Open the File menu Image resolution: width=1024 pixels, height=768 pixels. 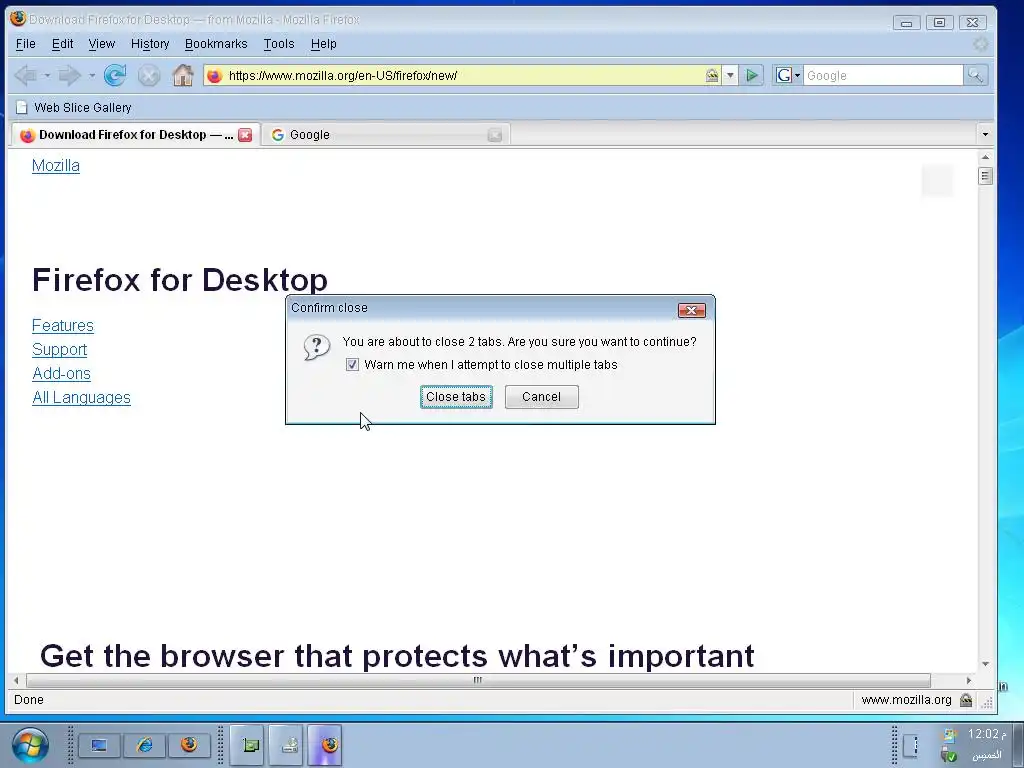click(x=25, y=44)
